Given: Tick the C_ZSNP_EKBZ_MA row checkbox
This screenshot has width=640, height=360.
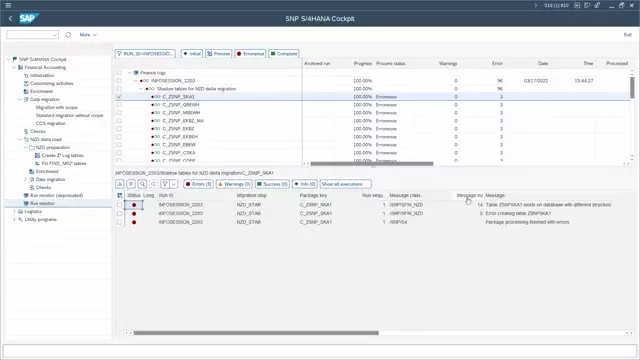Looking at the screenshot, I should 119,121.
